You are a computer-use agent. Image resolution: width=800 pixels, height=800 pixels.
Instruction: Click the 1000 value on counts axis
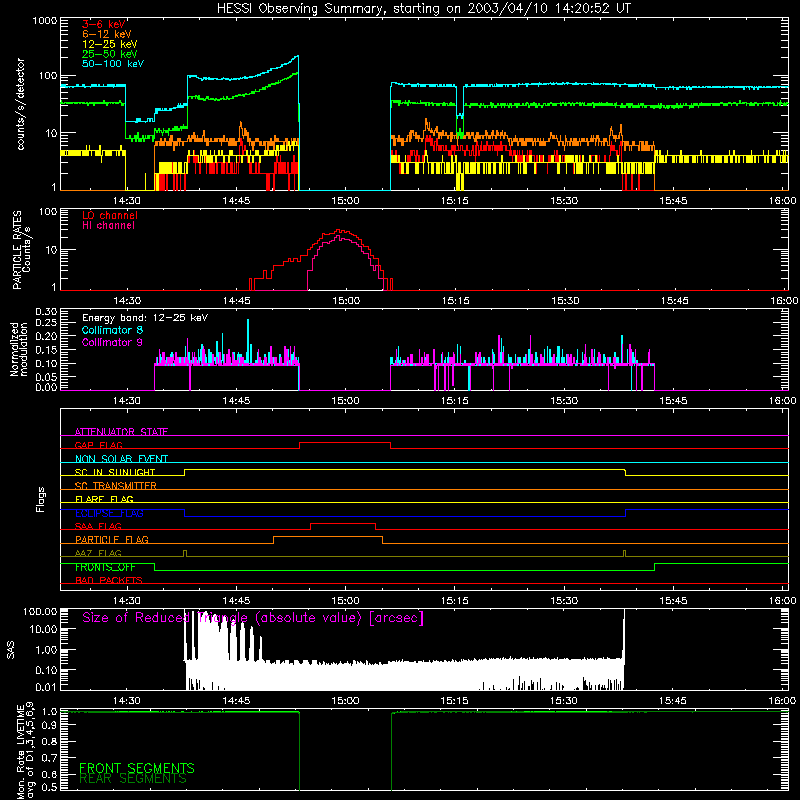(x=45, y=21)
